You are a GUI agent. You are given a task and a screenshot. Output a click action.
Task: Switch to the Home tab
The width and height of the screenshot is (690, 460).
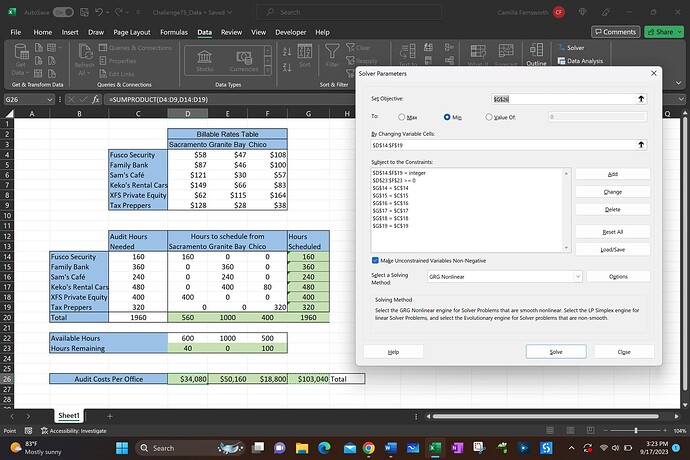click(x=43, y=32)
